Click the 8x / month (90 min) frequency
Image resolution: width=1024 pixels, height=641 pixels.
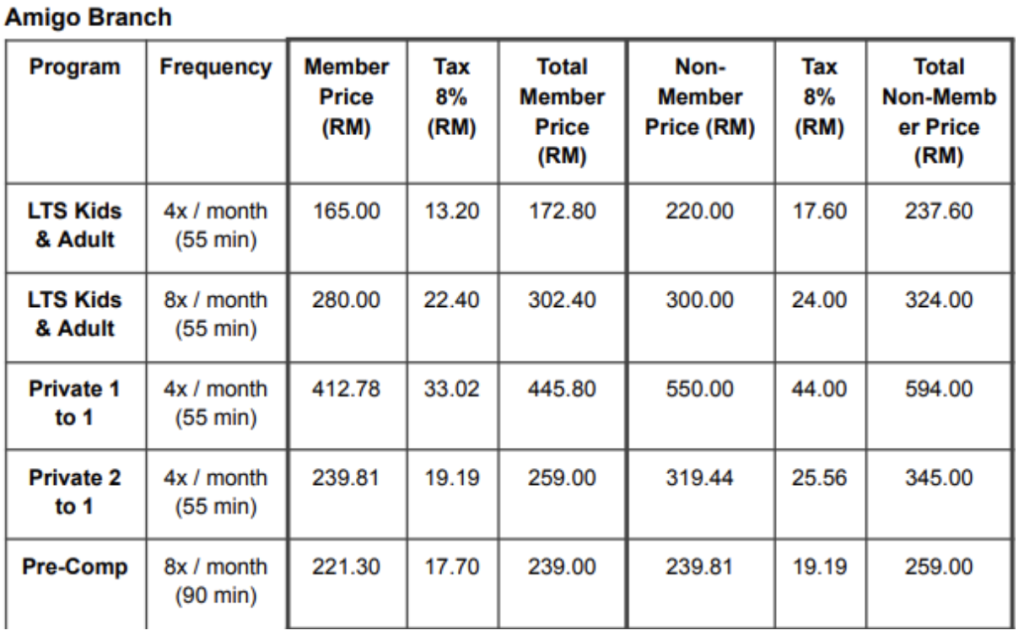(216, 582)
